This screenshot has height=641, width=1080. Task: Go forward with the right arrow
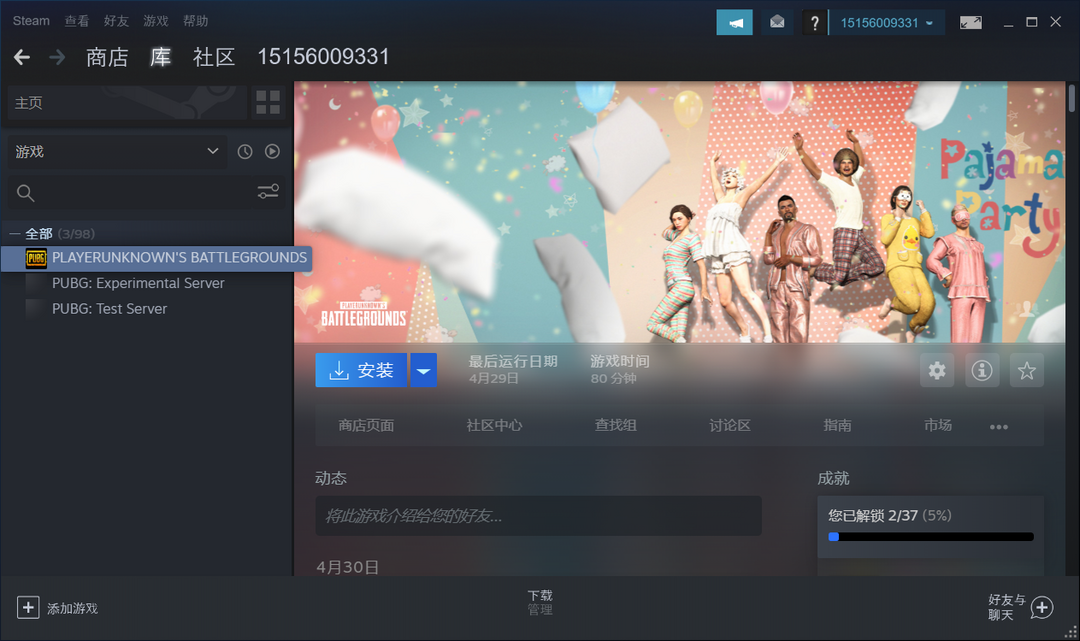[x=57, y=57]
